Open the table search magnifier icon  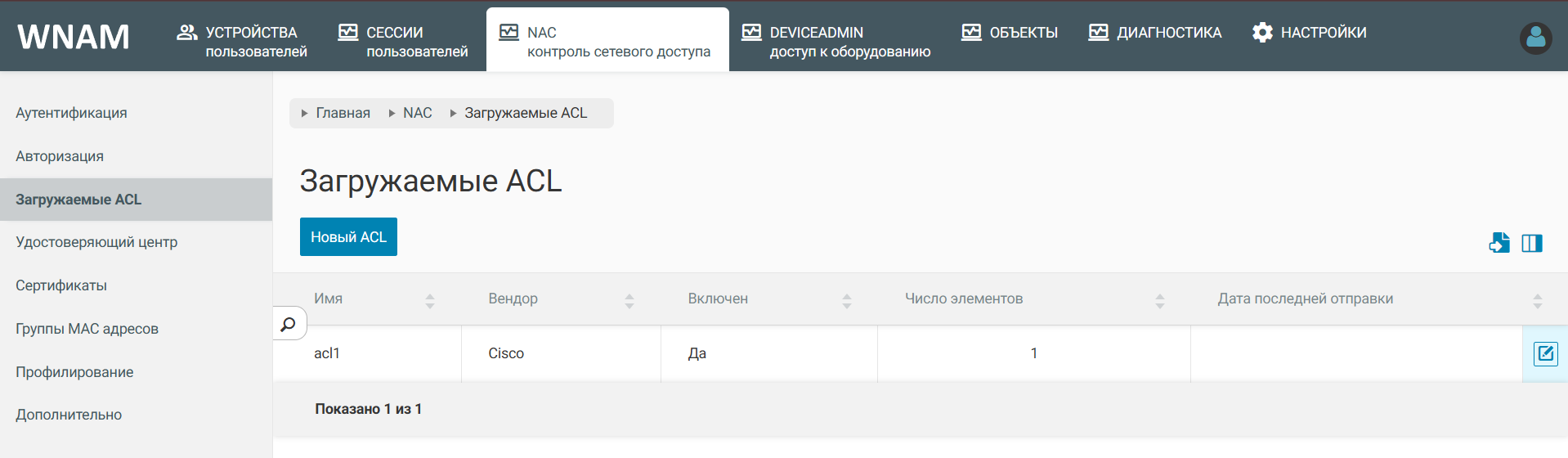coord(289,324)
